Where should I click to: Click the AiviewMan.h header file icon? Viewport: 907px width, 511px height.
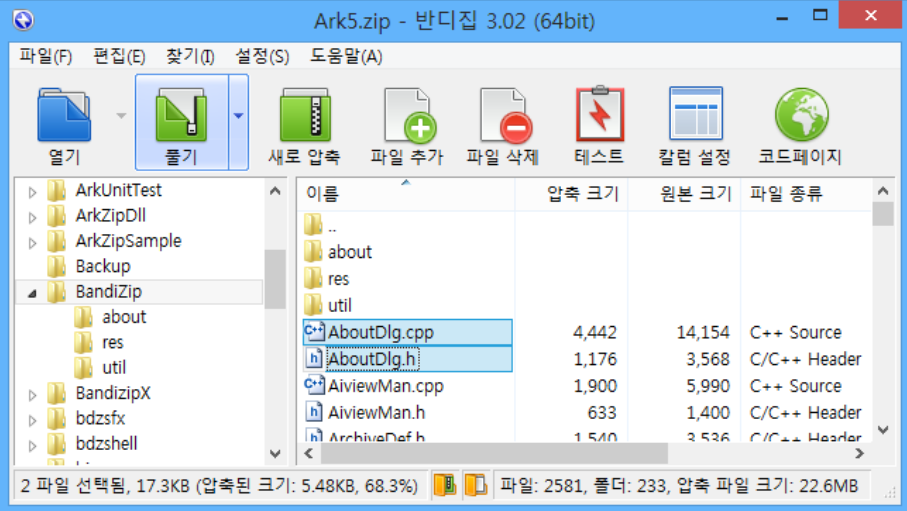[x=314, y=412]
